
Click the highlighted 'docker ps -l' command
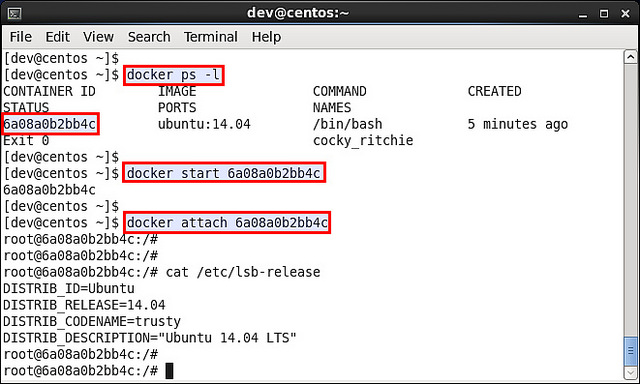pos(173,75)
